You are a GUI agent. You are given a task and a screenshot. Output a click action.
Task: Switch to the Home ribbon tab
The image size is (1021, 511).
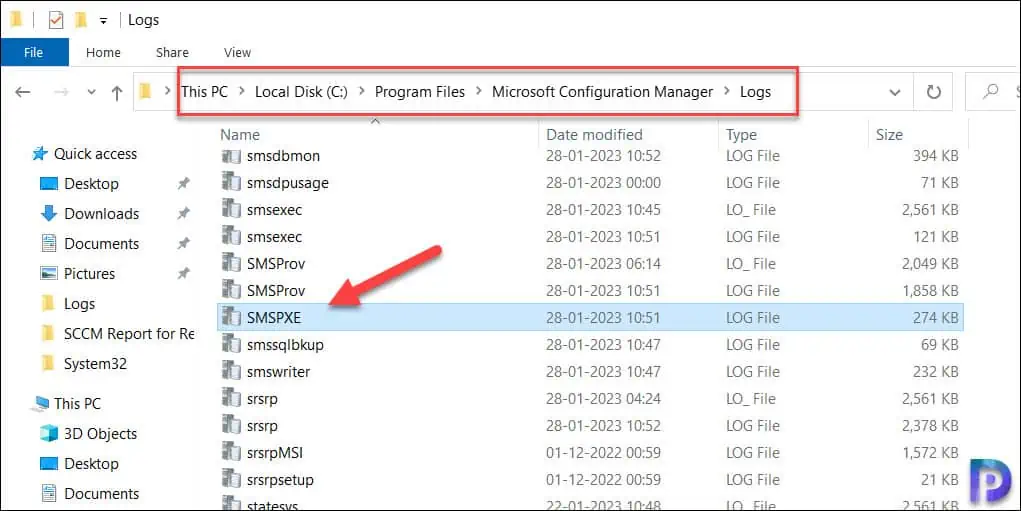click(x=103, y=53)
